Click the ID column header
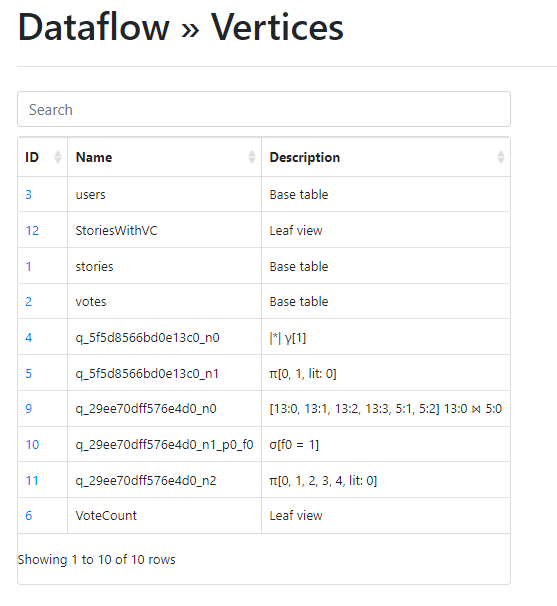This screenshot has width=557, height=606. pyautogui.click(x=43, y=157)
